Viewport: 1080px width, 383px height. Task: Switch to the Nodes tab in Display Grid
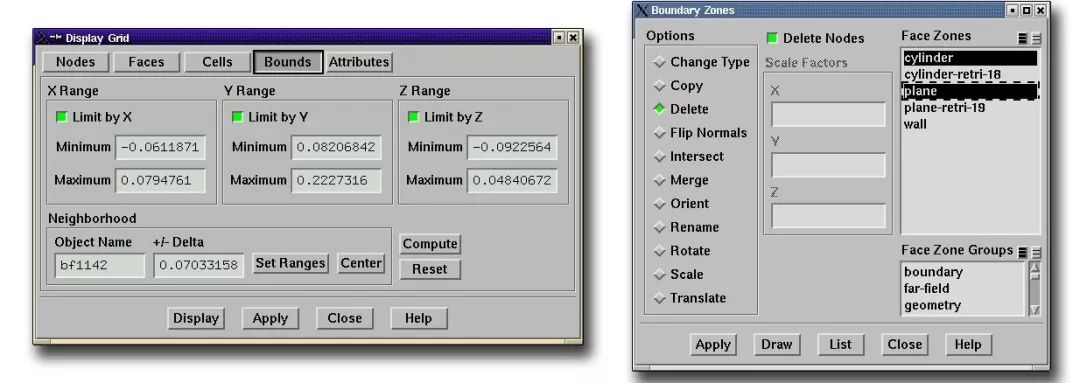[76, 61]
